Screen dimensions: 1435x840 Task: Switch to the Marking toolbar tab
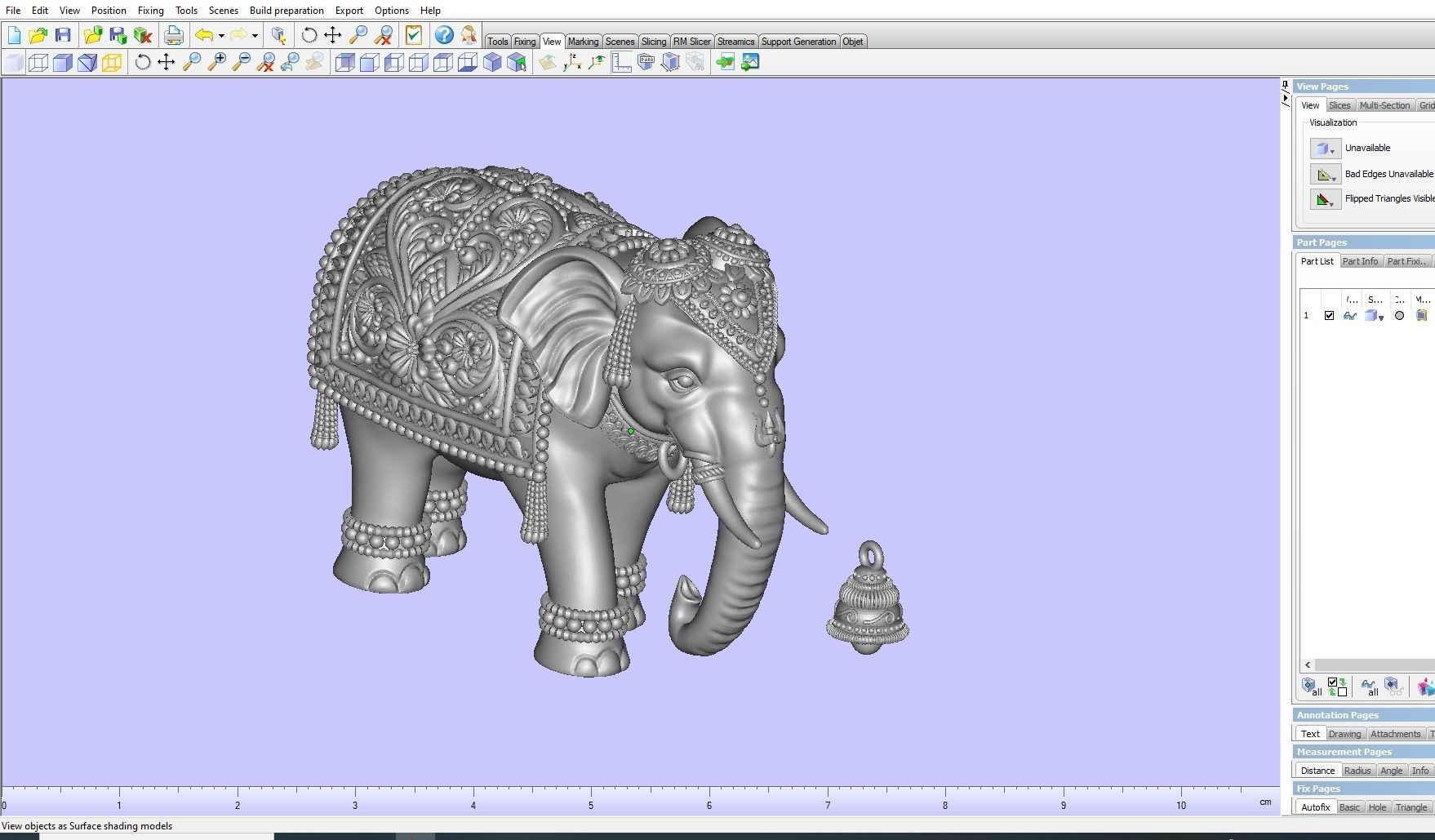tap(583, 42)
